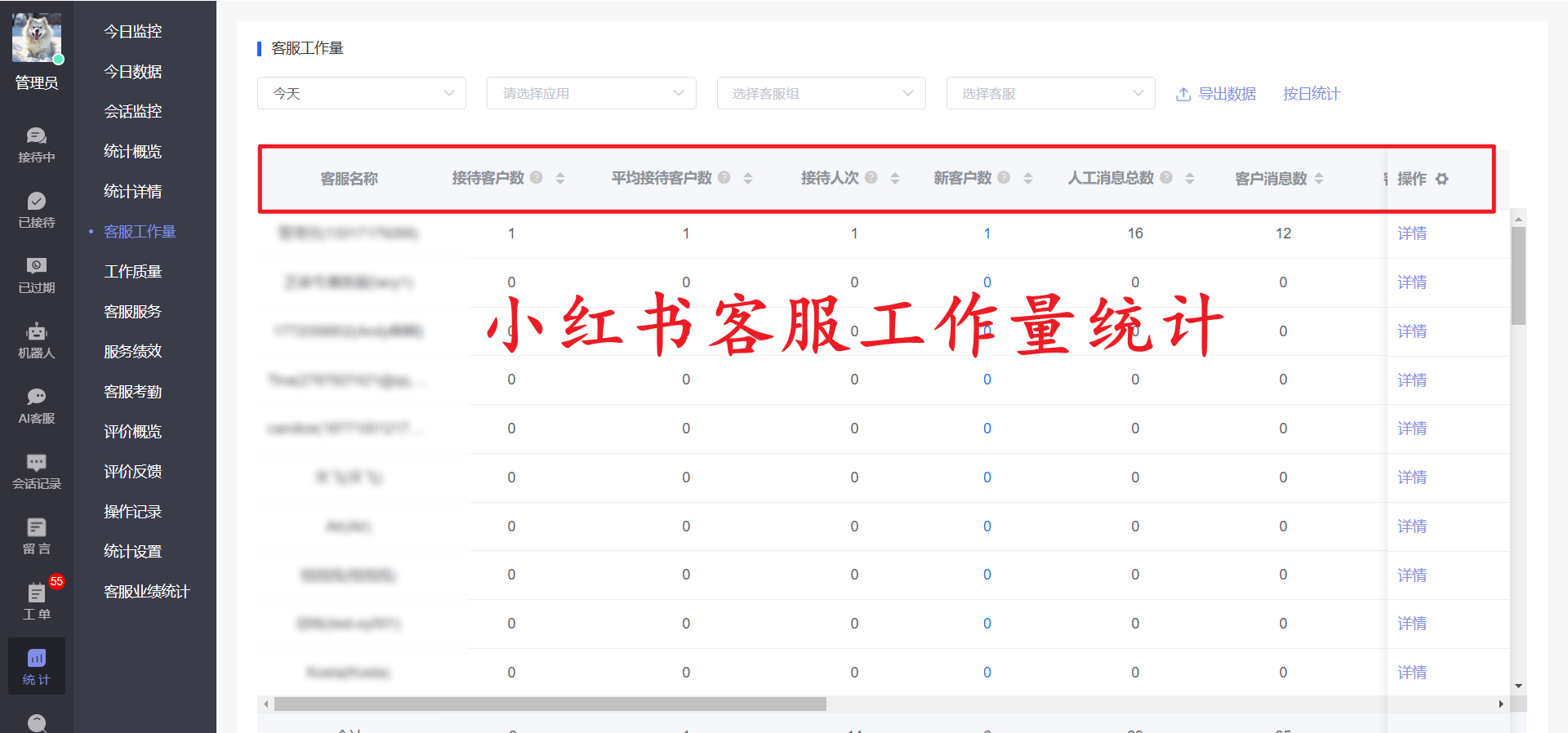Select the 统计 chart icon in sidebar
The width and height of the screenshot is (1568, 733).
point(37,666)
